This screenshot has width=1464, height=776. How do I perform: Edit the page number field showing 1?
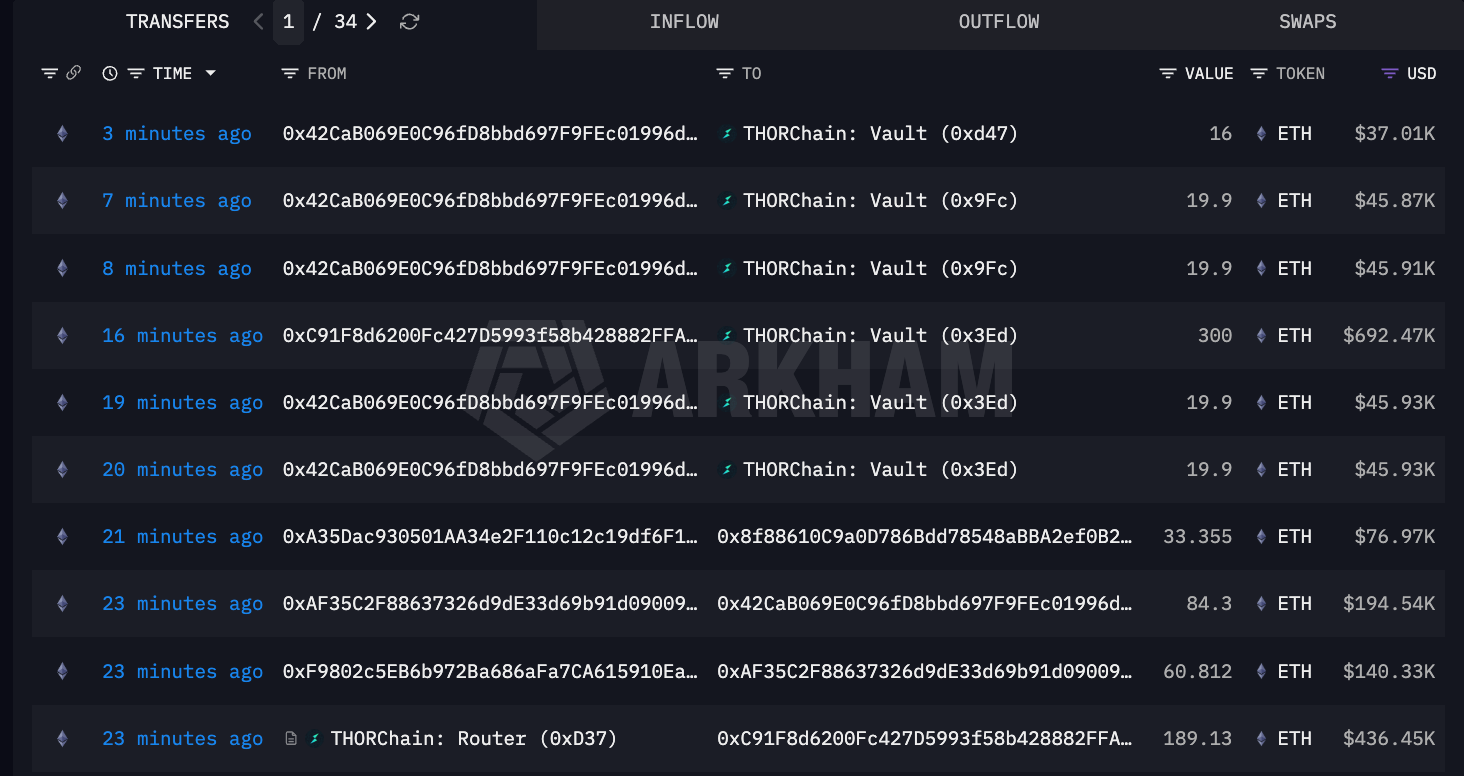point(288,21)
